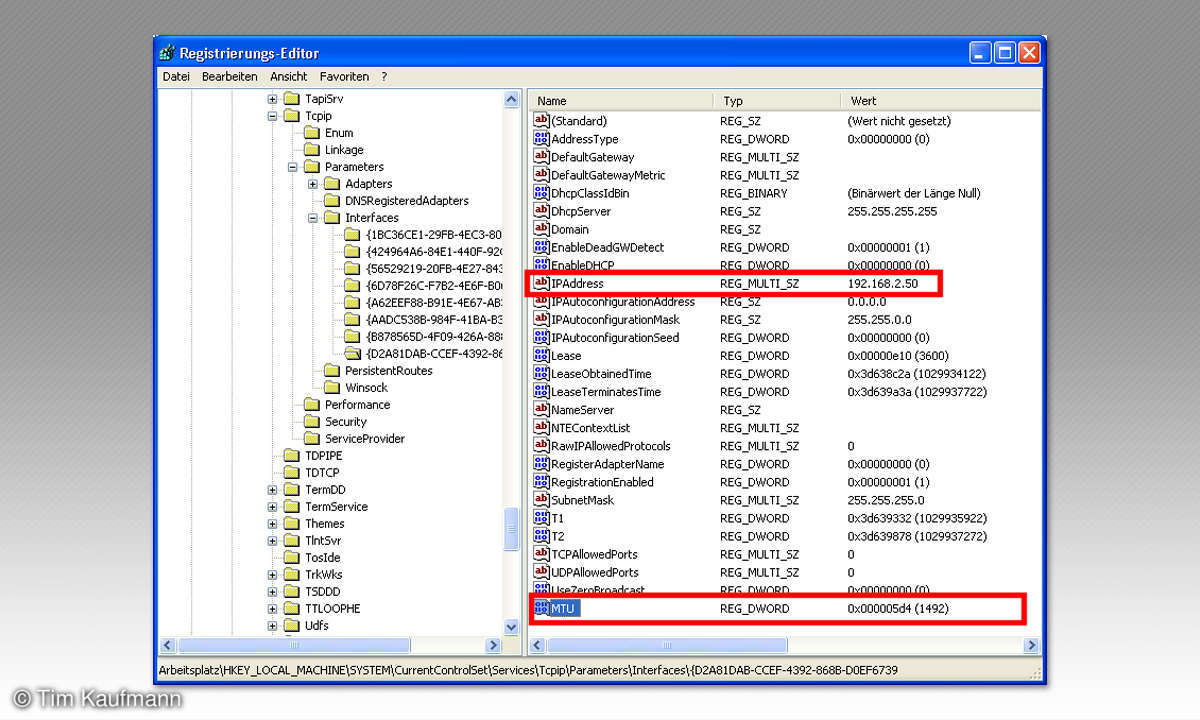
Task: Select the Udfs tree key
Action: point(316,626)
